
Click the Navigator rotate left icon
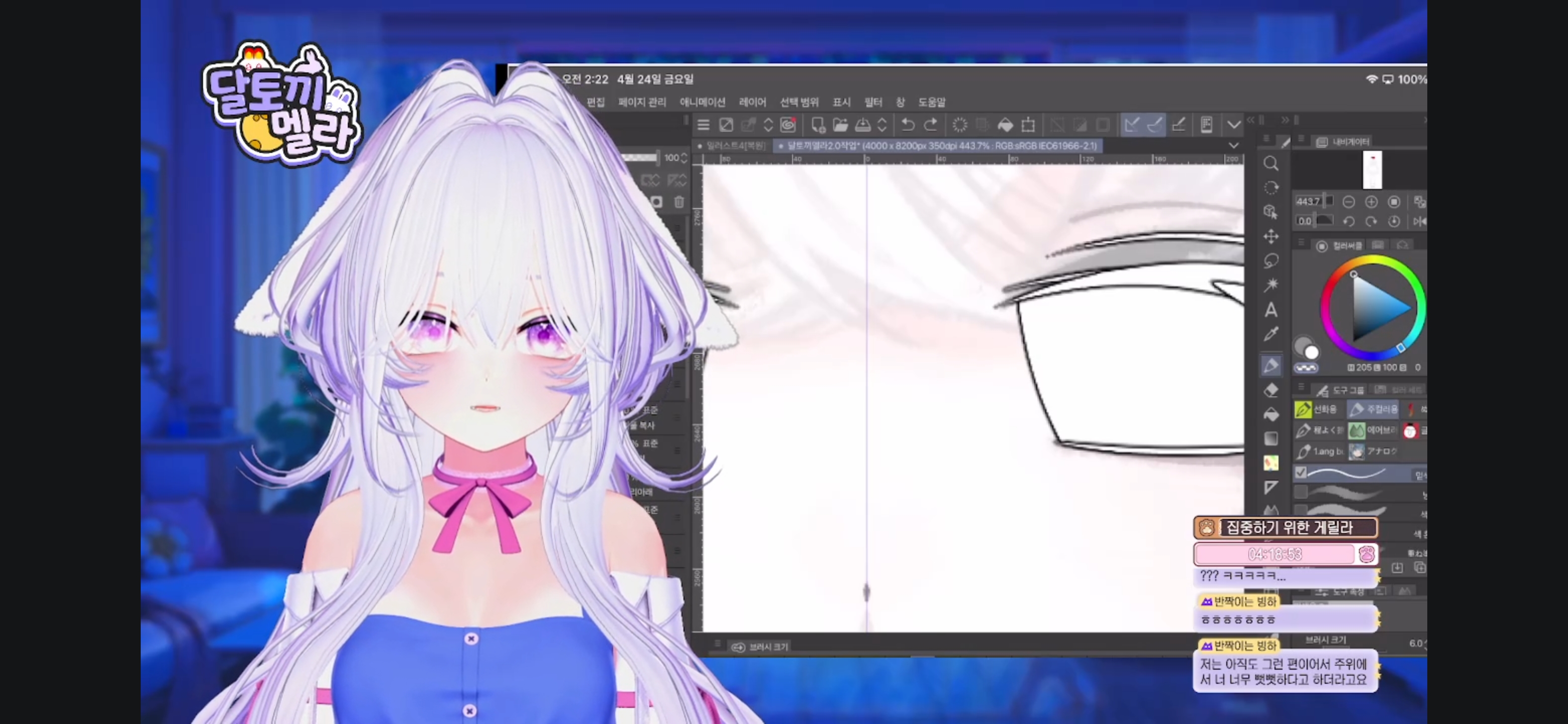pyautogui.click(x=1348, y=222)
